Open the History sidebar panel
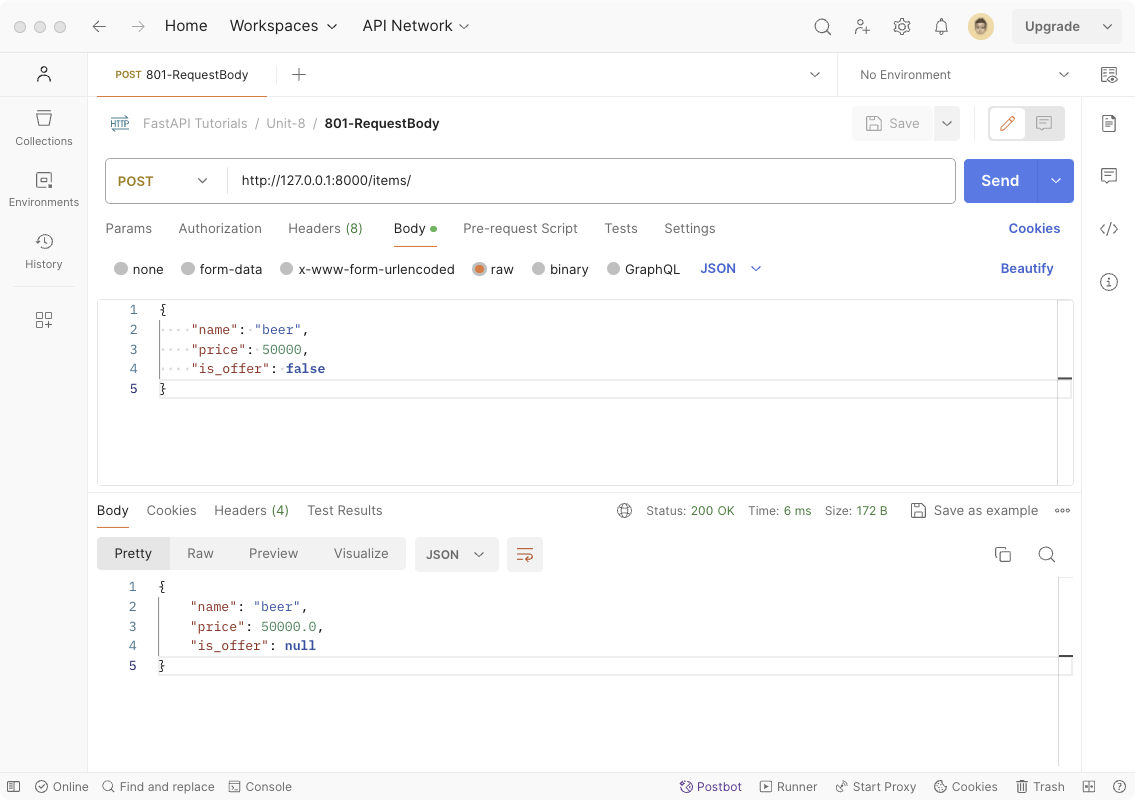The image size is (1135, 800). click(x=44, y=251)
